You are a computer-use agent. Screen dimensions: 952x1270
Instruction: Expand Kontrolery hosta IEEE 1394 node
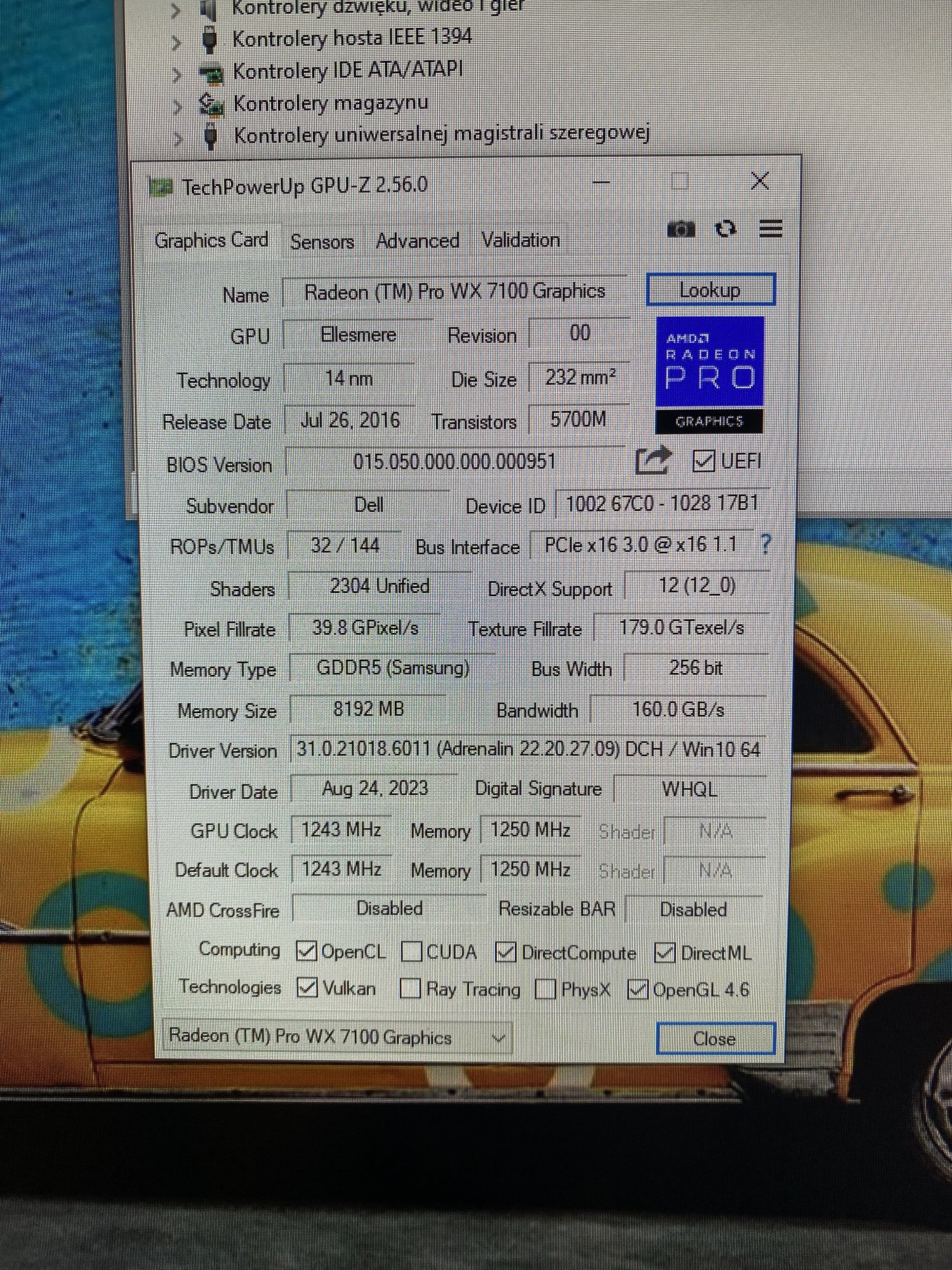[x=177, y=42]
